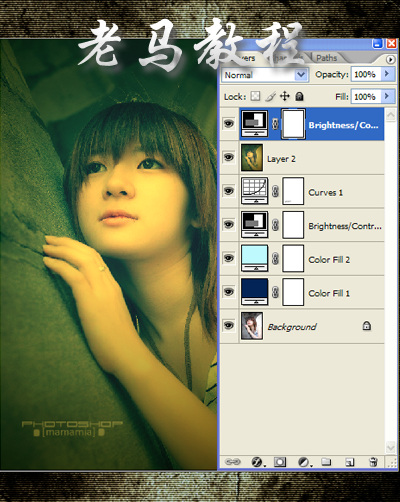This screenshot has height=502, width=400.
Task: Toggle visibility of Color Fill 1
Action: click(x=229, y=292)
